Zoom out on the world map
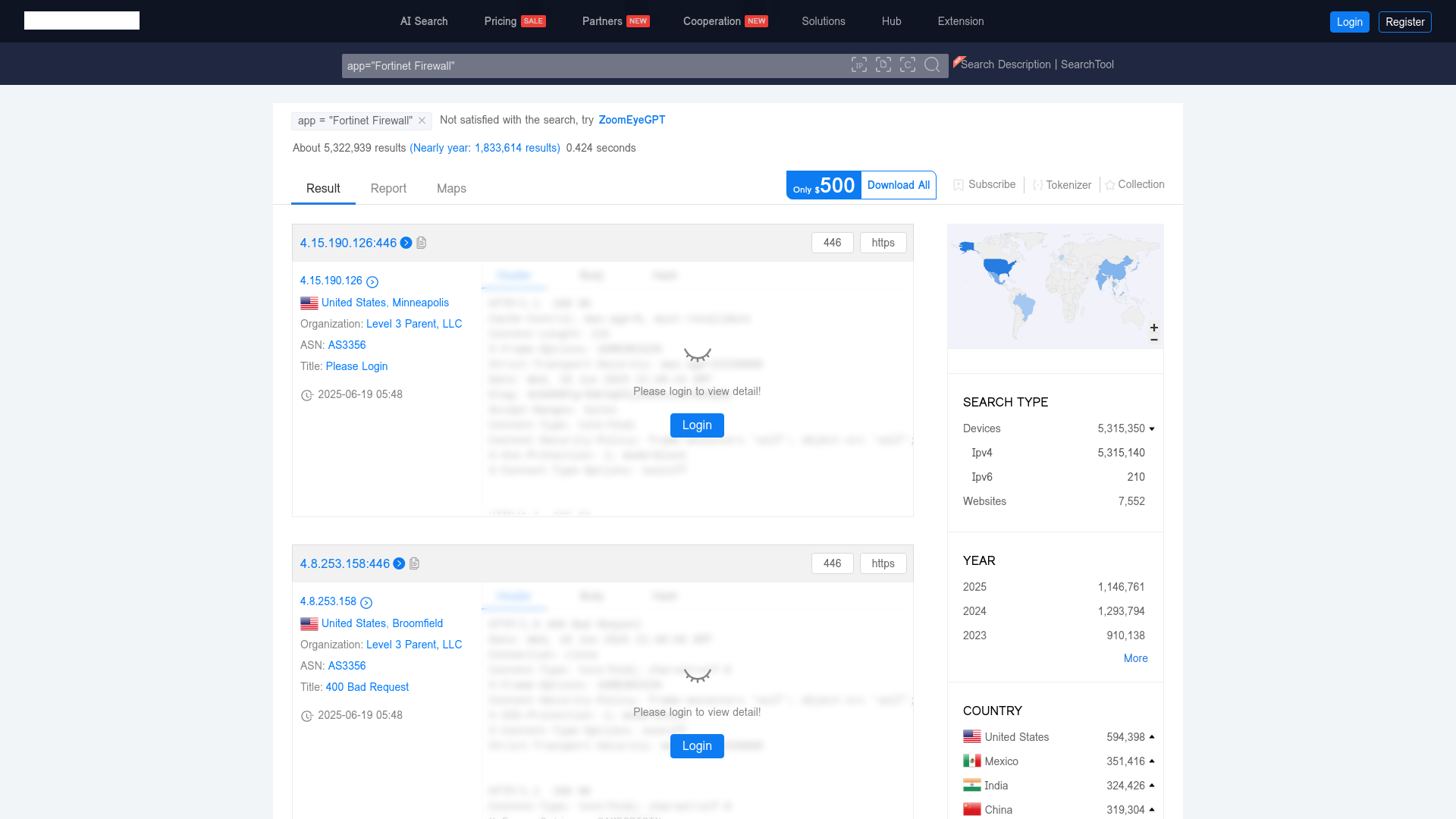Screen dimensions: 1456x819 coord(1154,340)
